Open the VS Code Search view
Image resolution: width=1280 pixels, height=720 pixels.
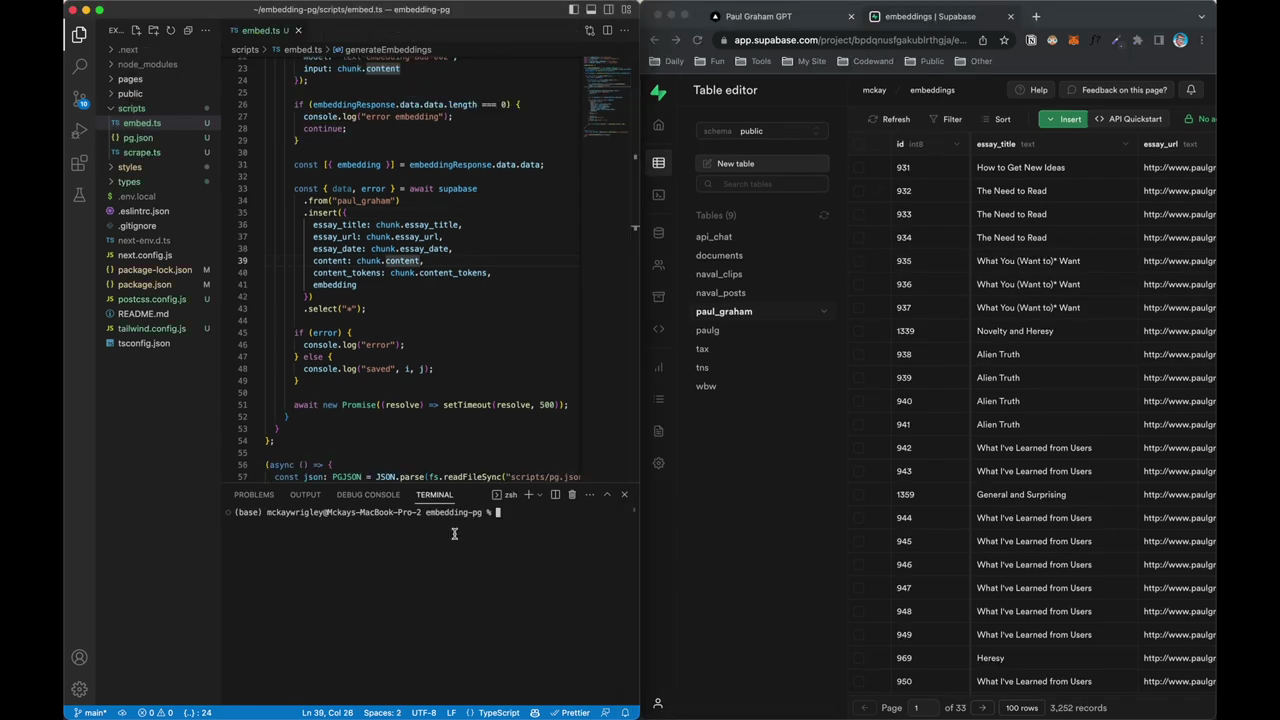click(79, 67)
